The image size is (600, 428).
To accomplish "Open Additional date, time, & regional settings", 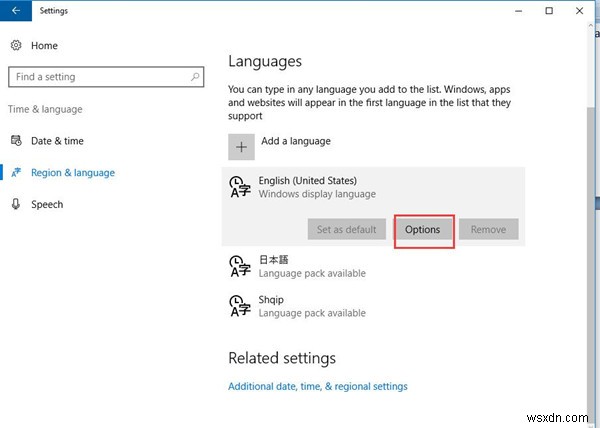I will (x=318, y=386).
